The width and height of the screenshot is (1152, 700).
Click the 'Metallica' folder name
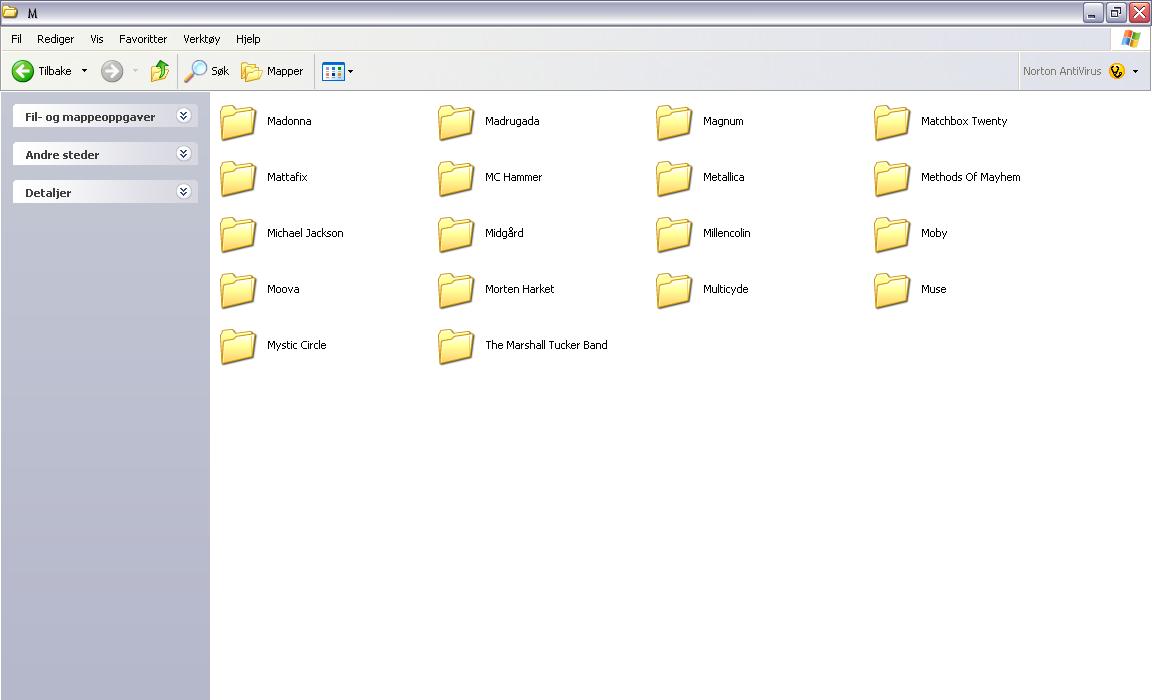pyautogui.click(x=724, y=177)
